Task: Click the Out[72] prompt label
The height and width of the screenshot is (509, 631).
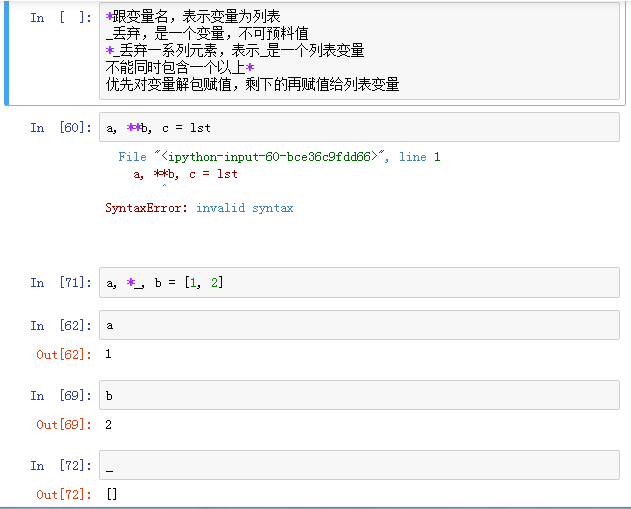Action: pyautogui.click(x=64, y=495)
